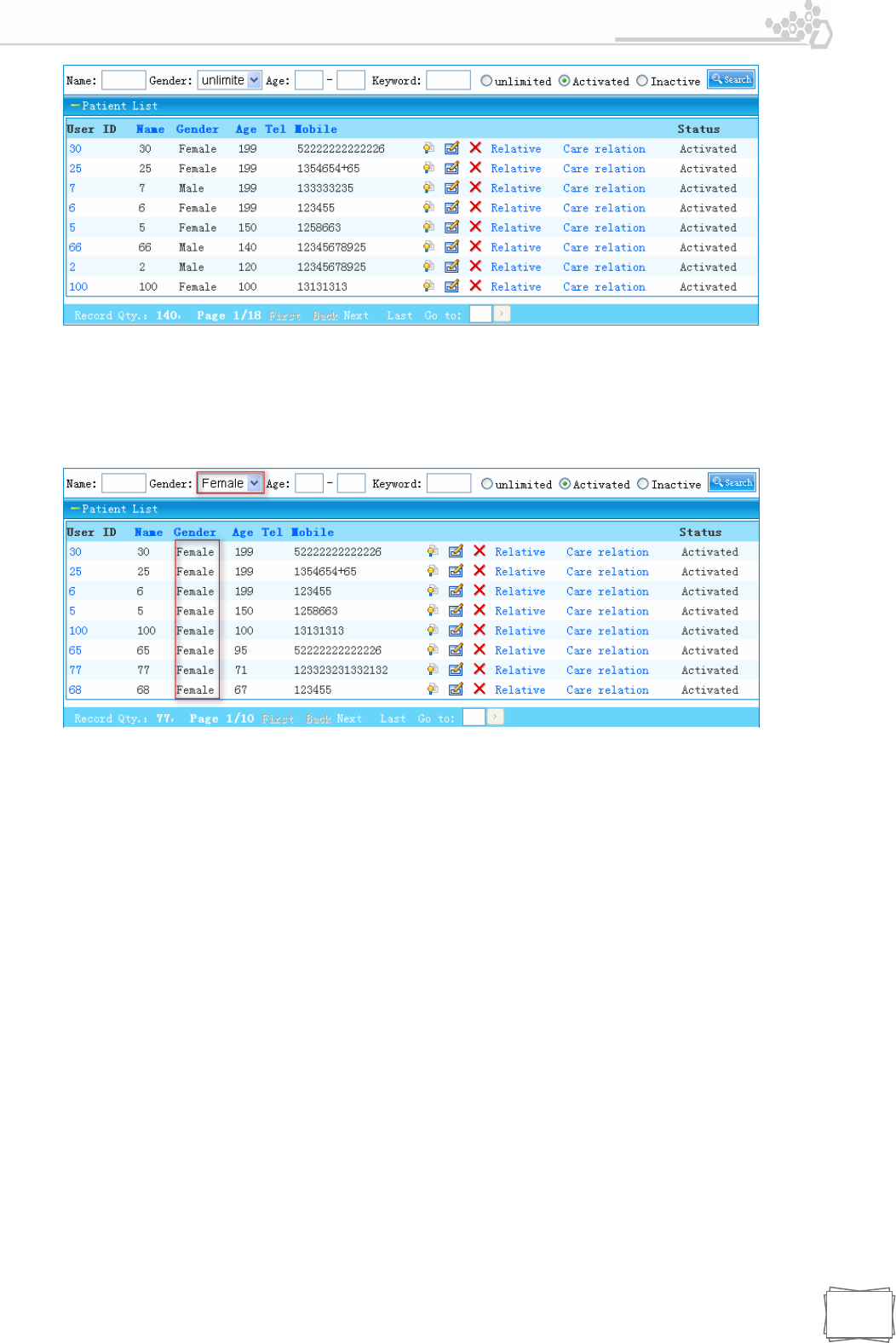Sort by Gender header in the 140-record list
This screenshot has width=896, height=1343.
click(198, 129)
